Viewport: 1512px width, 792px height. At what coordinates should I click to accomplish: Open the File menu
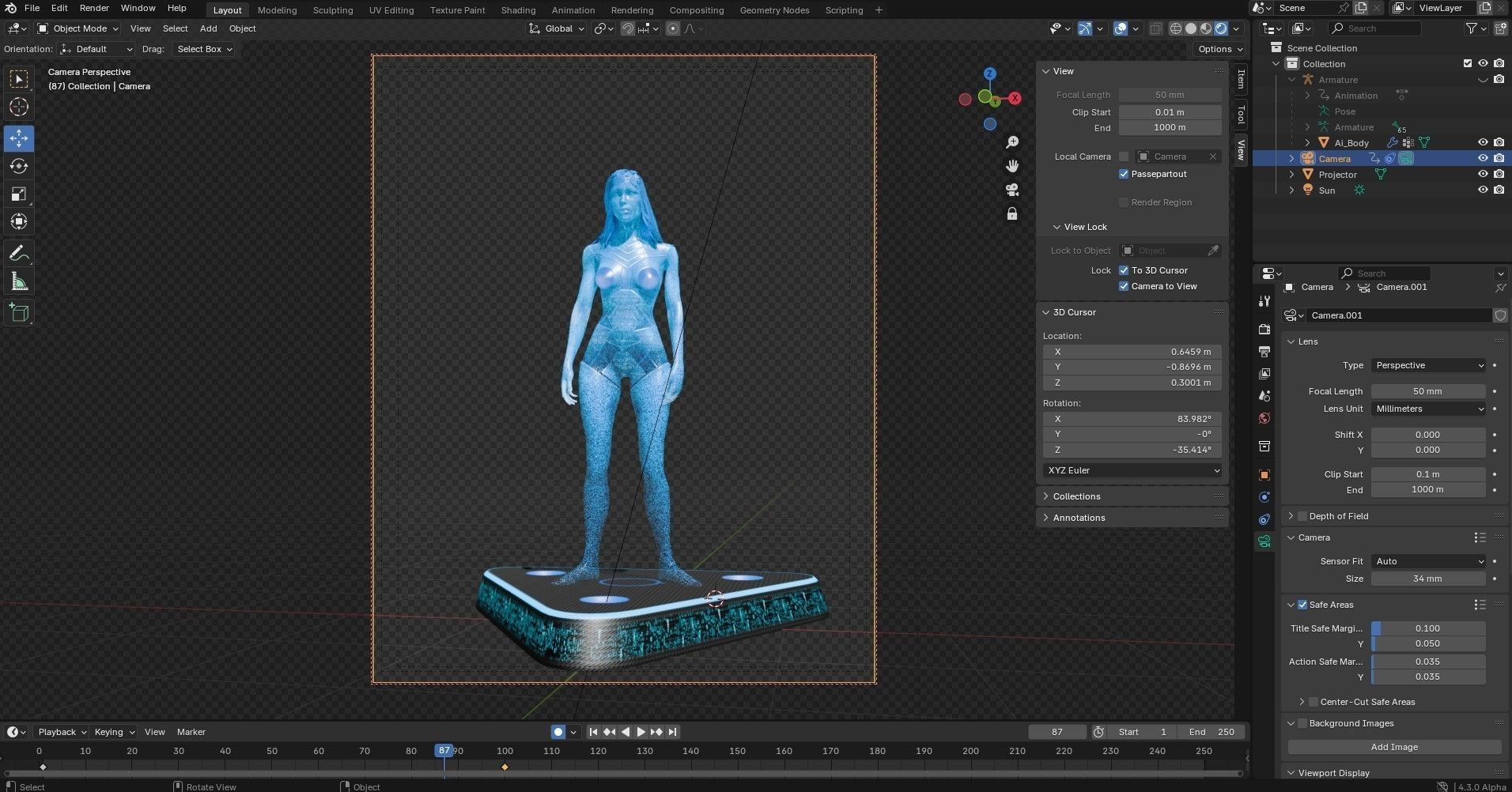coord(32,8)
